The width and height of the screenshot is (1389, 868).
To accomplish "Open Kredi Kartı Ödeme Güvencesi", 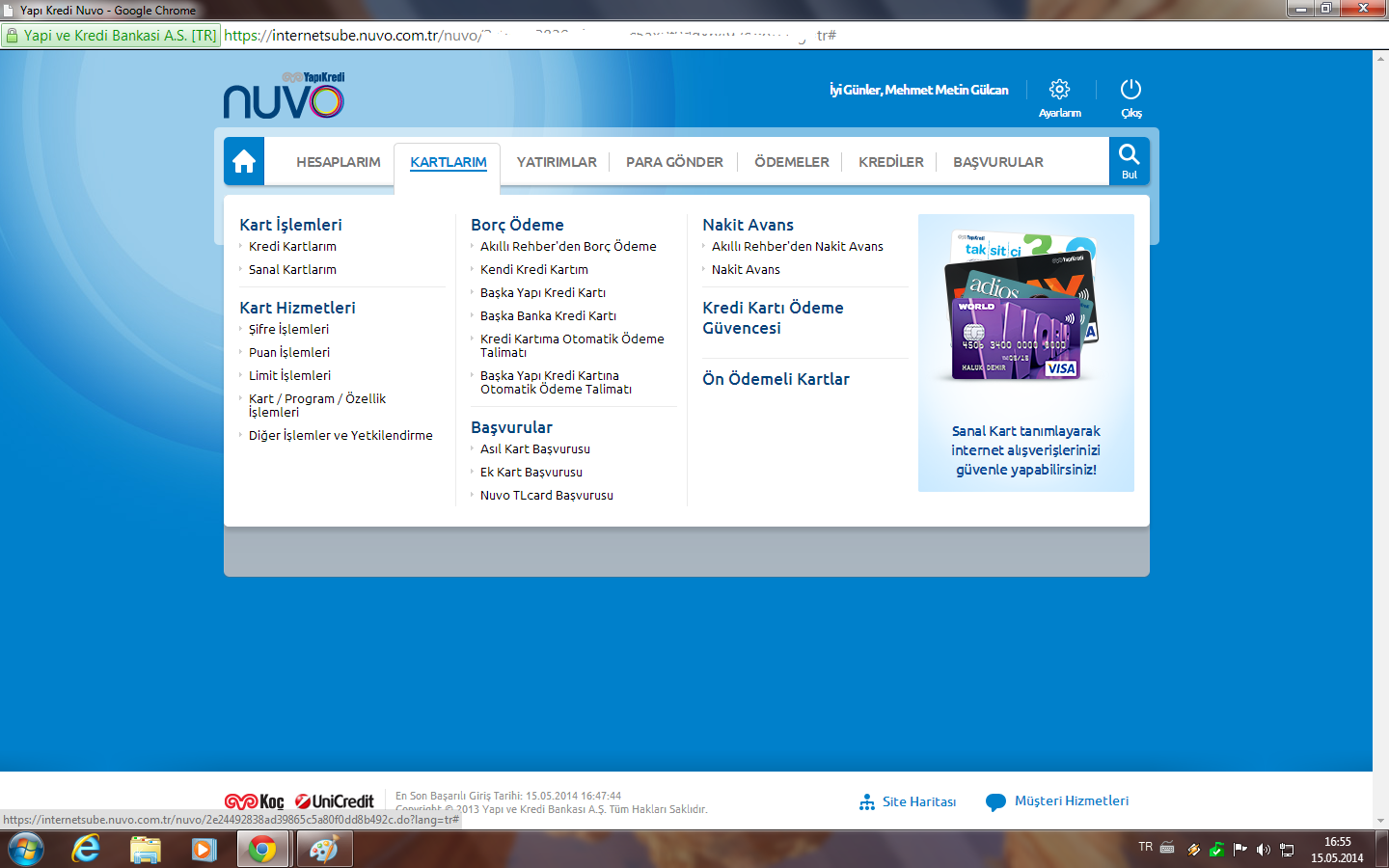I will tap(773, 317).
